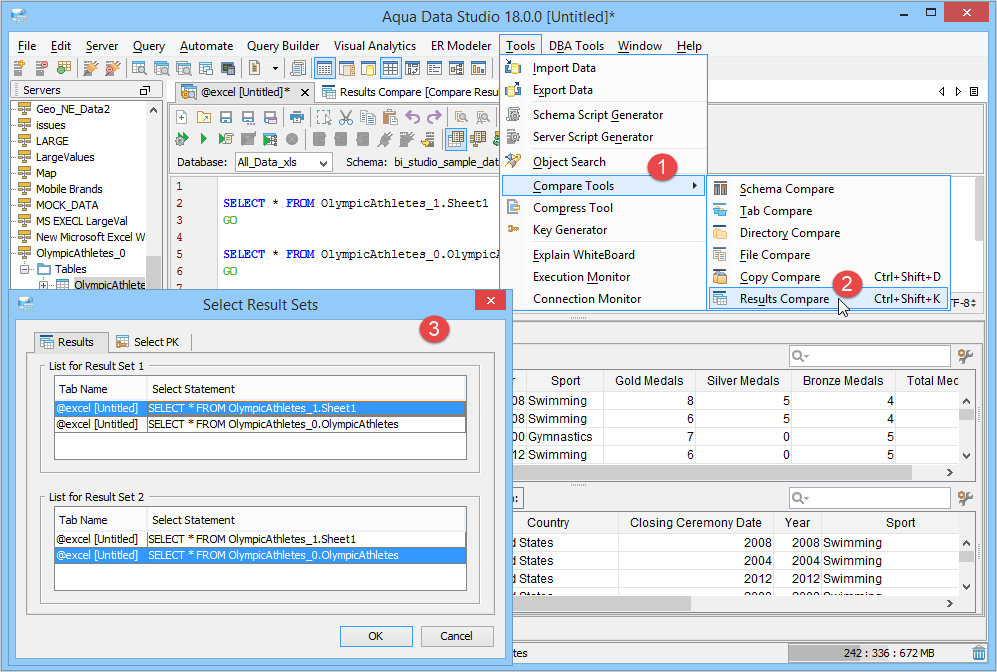
Task: Click the Open file folder icon
Action: pyautogui.click(x=204, y=117)
